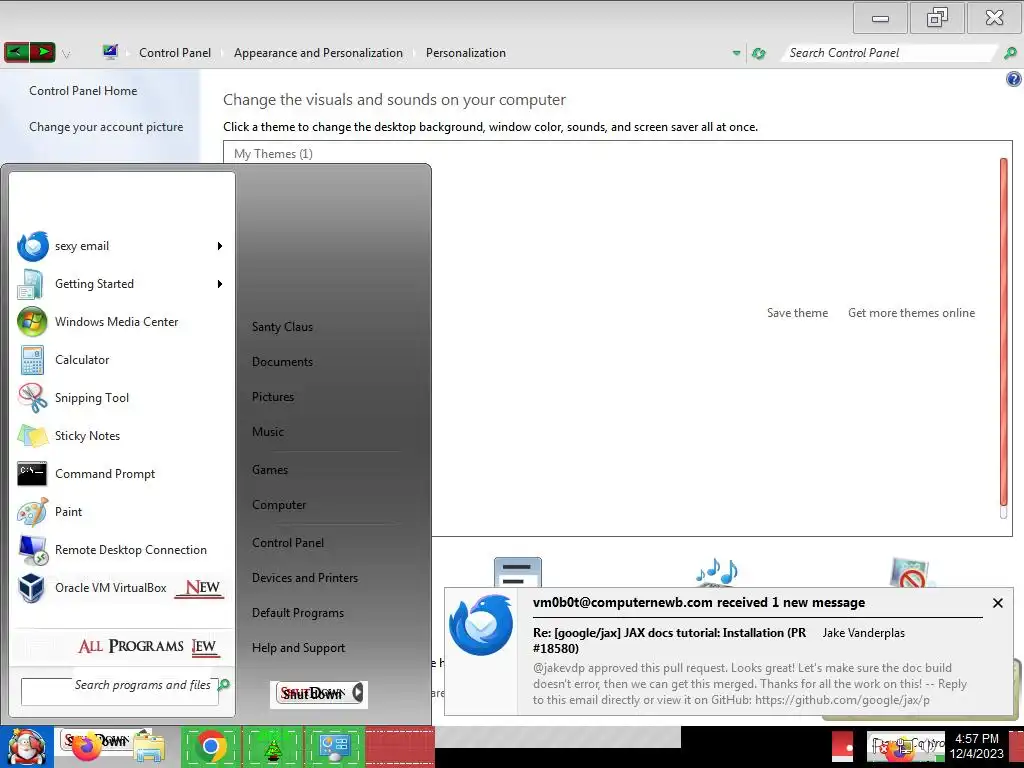Click the Screen Saver icon
The image size is (1024, 768).
(912, 572)
